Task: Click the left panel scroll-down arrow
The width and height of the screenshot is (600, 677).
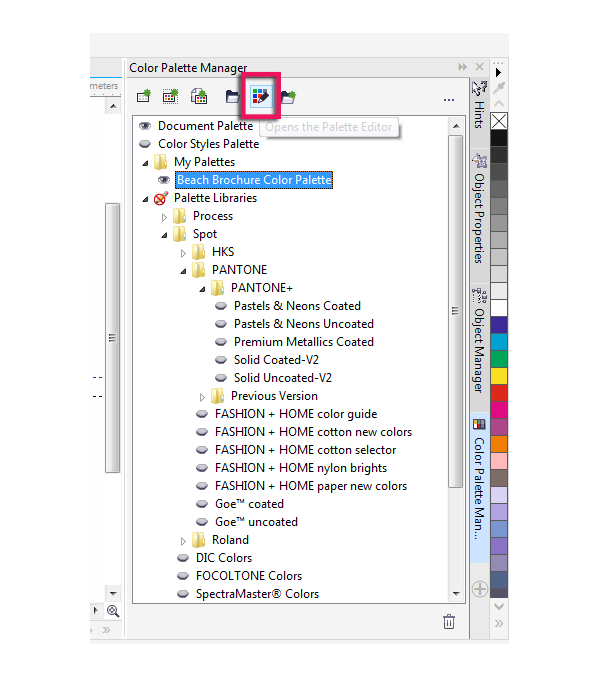Action: 113,593
